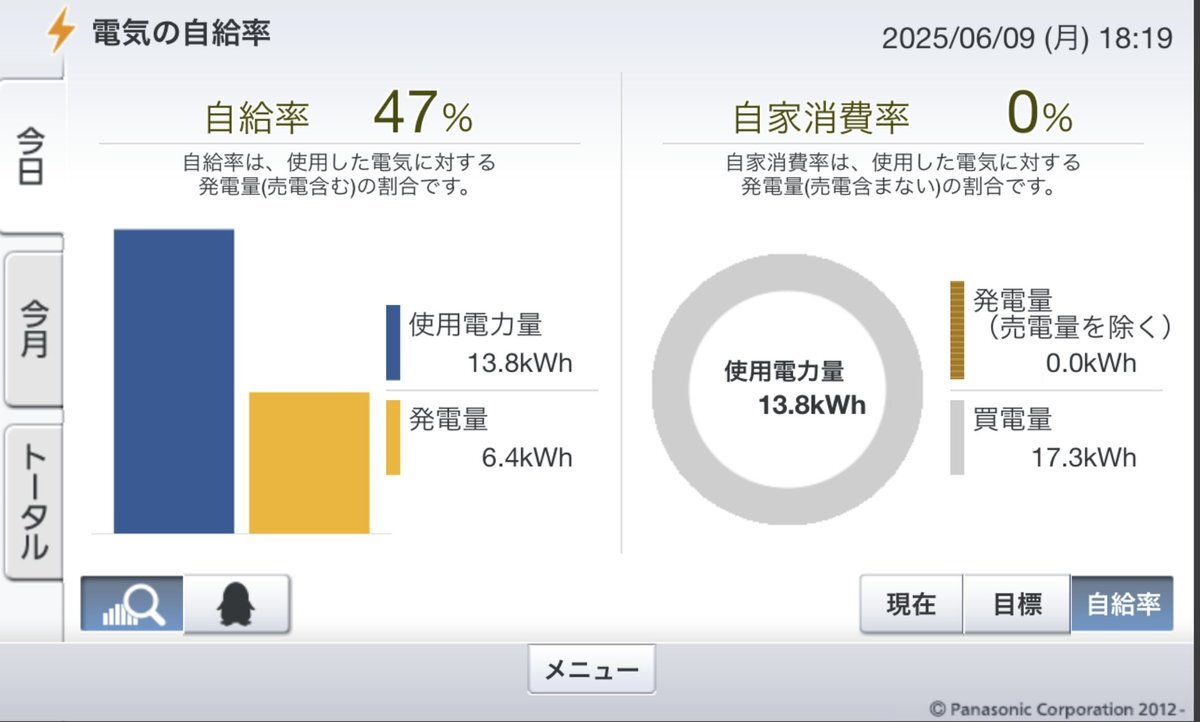Click the yellow 発電量 bar in chart
This screenshot has height=722, width=1200.
[x=309, y=462]
